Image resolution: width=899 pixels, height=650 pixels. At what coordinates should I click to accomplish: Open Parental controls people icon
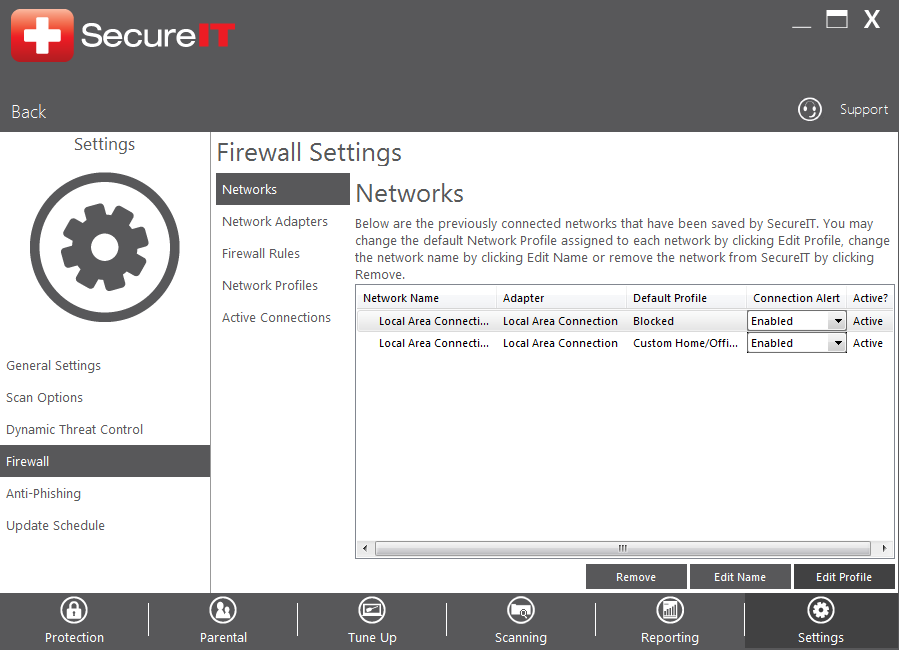pos(223,610)
